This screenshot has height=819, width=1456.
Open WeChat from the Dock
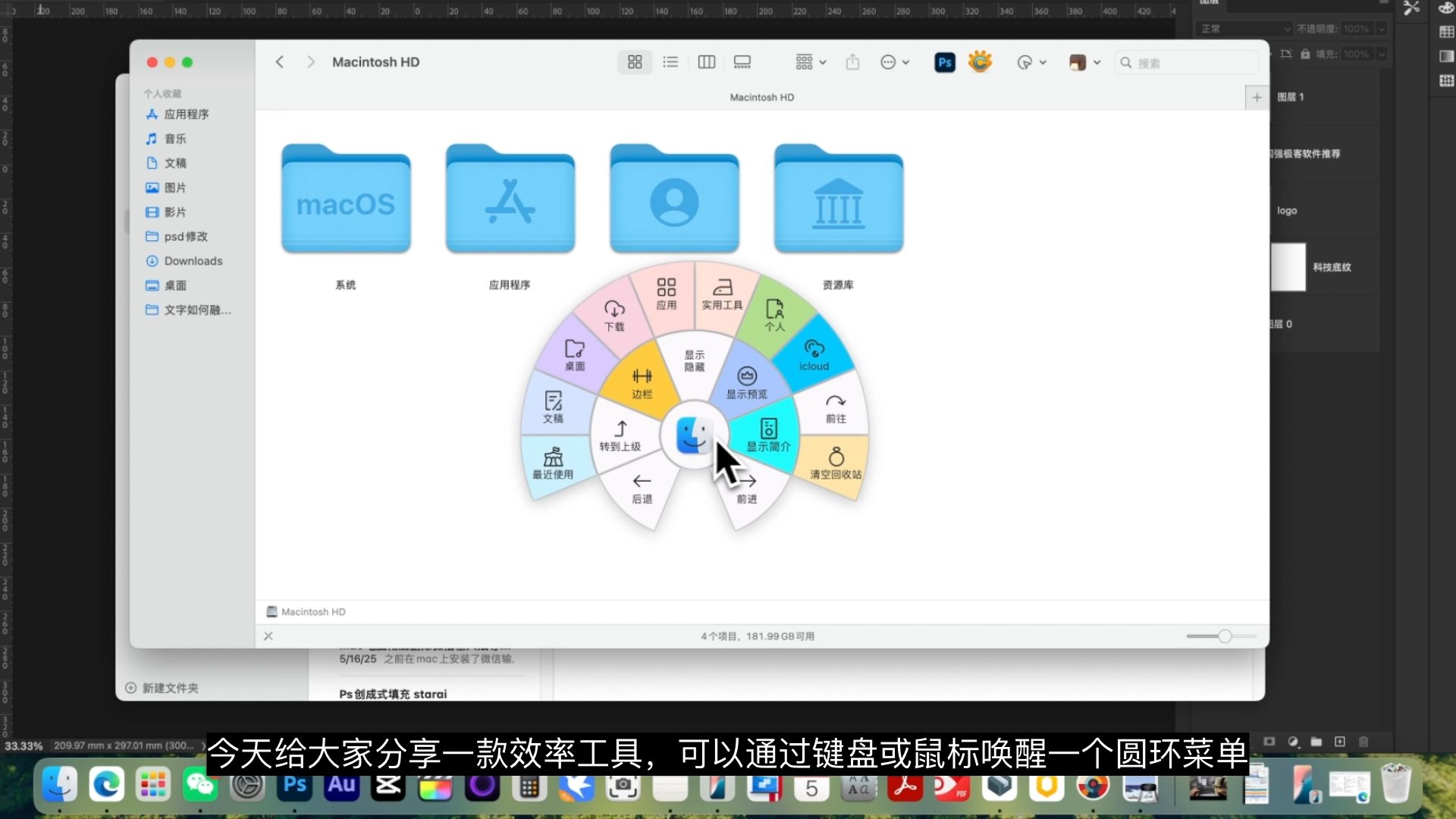200,786
